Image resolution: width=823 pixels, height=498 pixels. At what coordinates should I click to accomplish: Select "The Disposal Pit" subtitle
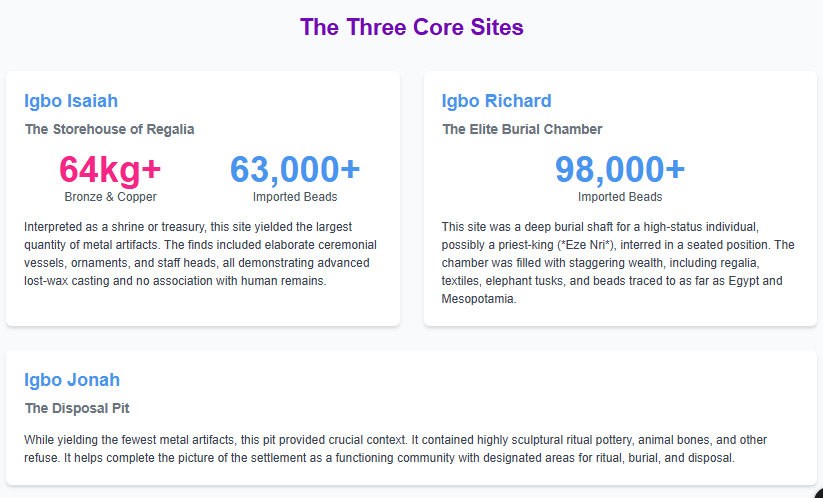[x=77, y=408]
